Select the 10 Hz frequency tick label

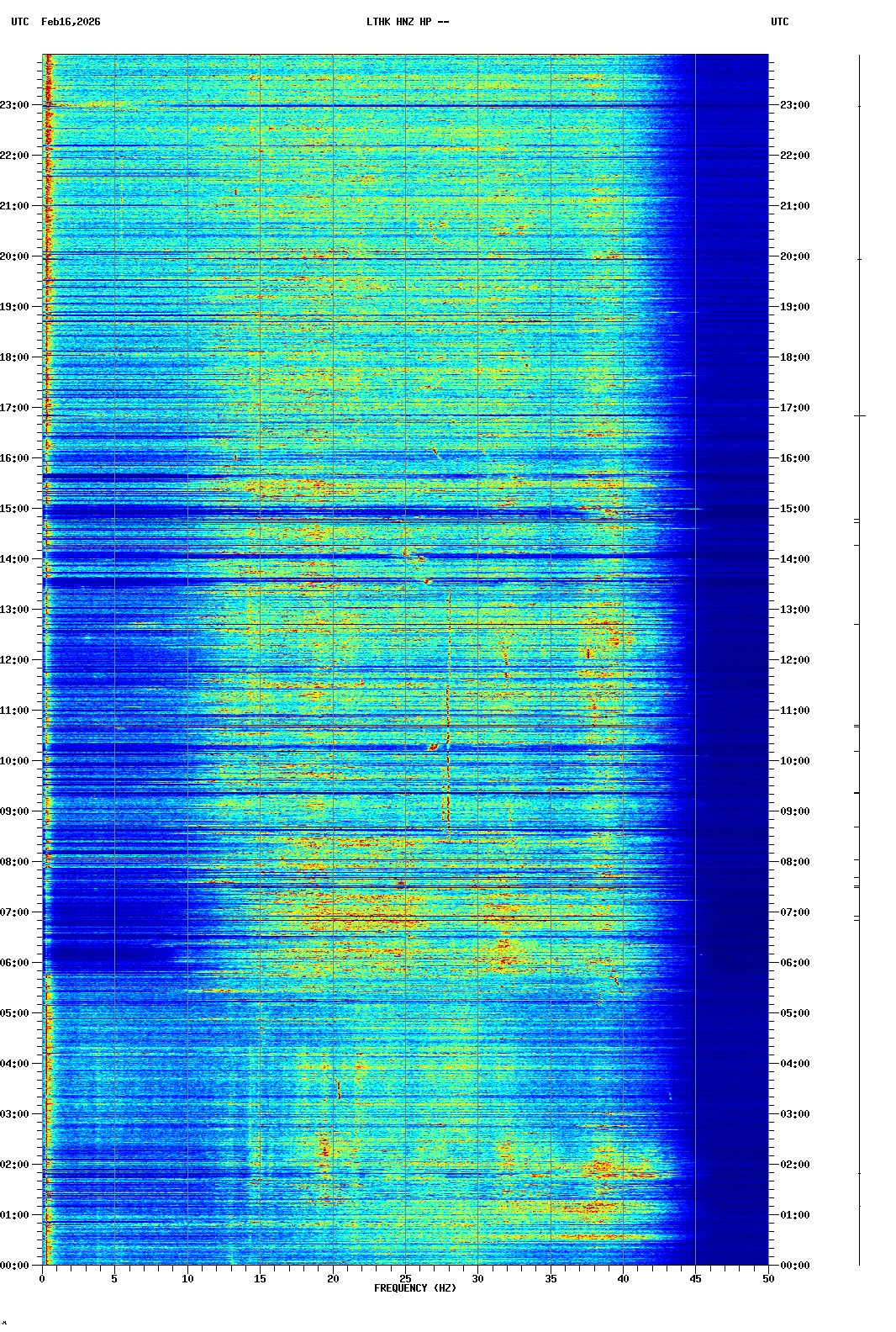[187, 1279]
